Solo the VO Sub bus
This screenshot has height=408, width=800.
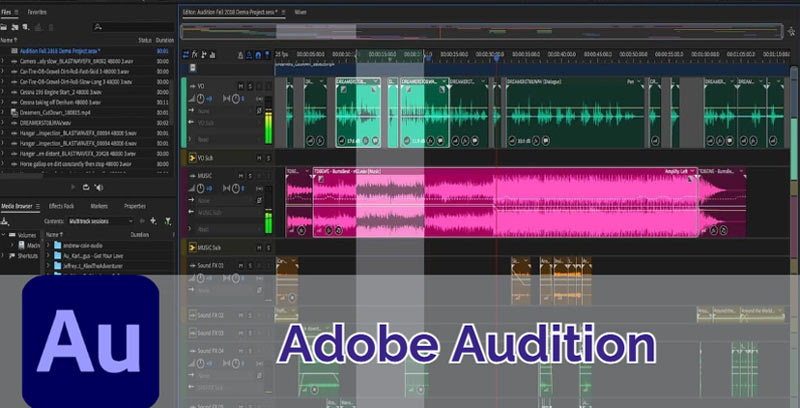[268, 158]
